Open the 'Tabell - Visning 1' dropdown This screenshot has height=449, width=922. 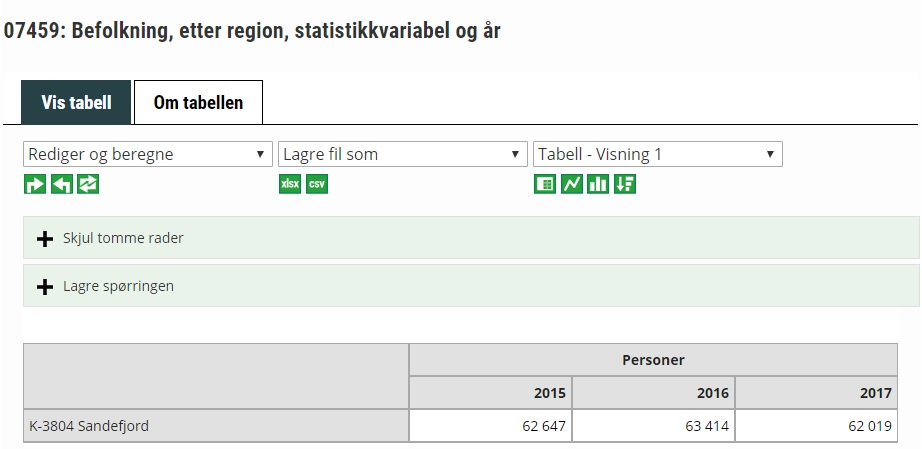point(658,154)
